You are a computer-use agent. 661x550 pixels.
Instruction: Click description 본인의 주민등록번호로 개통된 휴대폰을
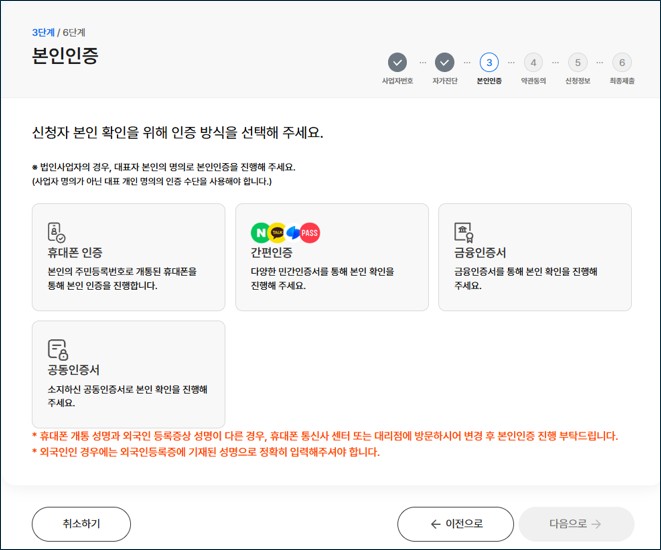pos(122,271)
